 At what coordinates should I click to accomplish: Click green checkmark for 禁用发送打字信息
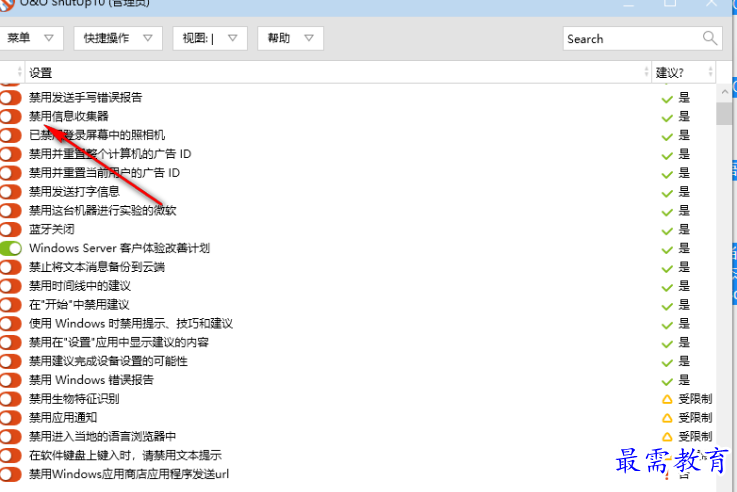pyautogui.click(x=667, y=193)
